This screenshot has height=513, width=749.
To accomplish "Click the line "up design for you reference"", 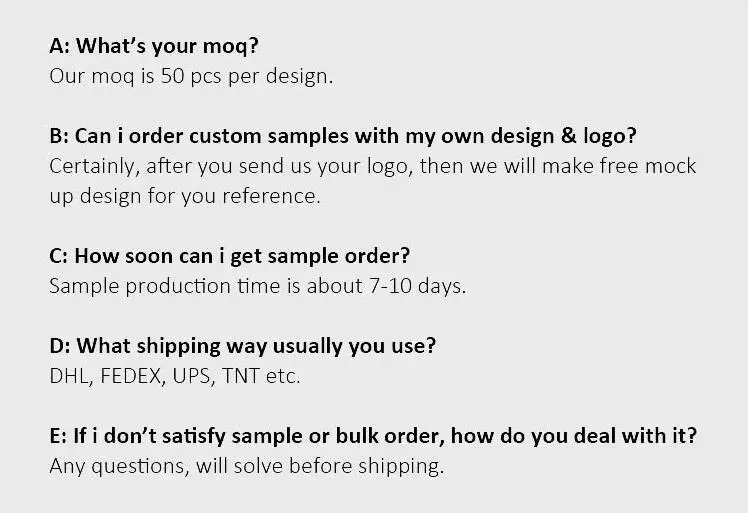I will 185,196.
